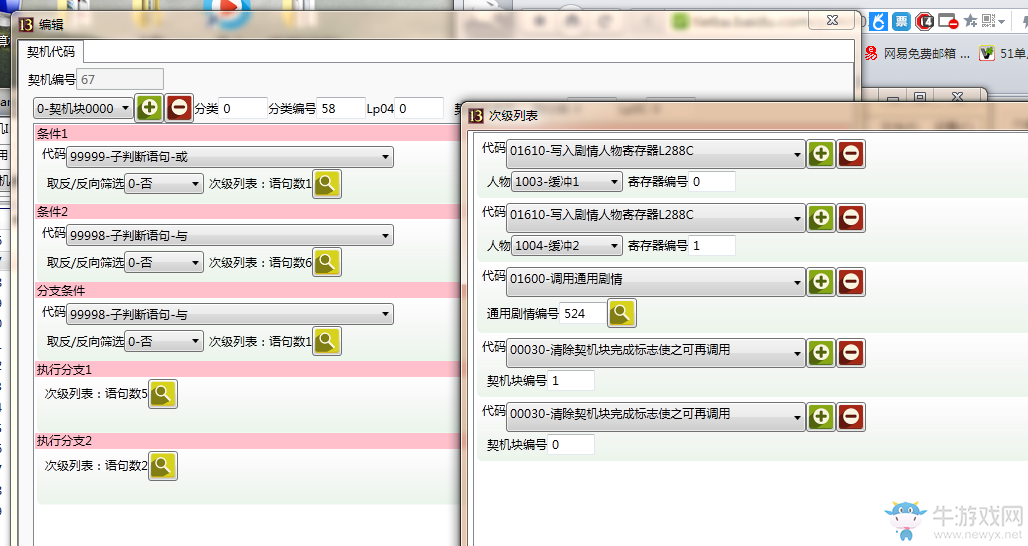Open 执行分支2 sub-list magnifier (语句数2)
The image size is (1028, 546).
(x=163, y=466)
